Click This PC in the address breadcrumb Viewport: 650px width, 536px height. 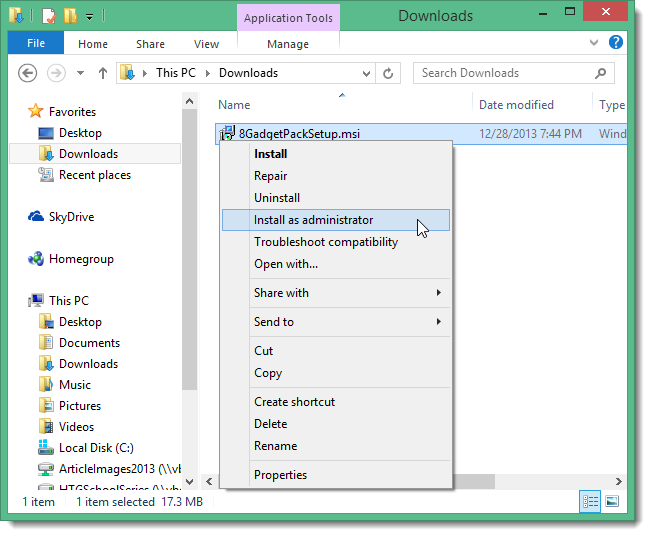pos(176,73)
